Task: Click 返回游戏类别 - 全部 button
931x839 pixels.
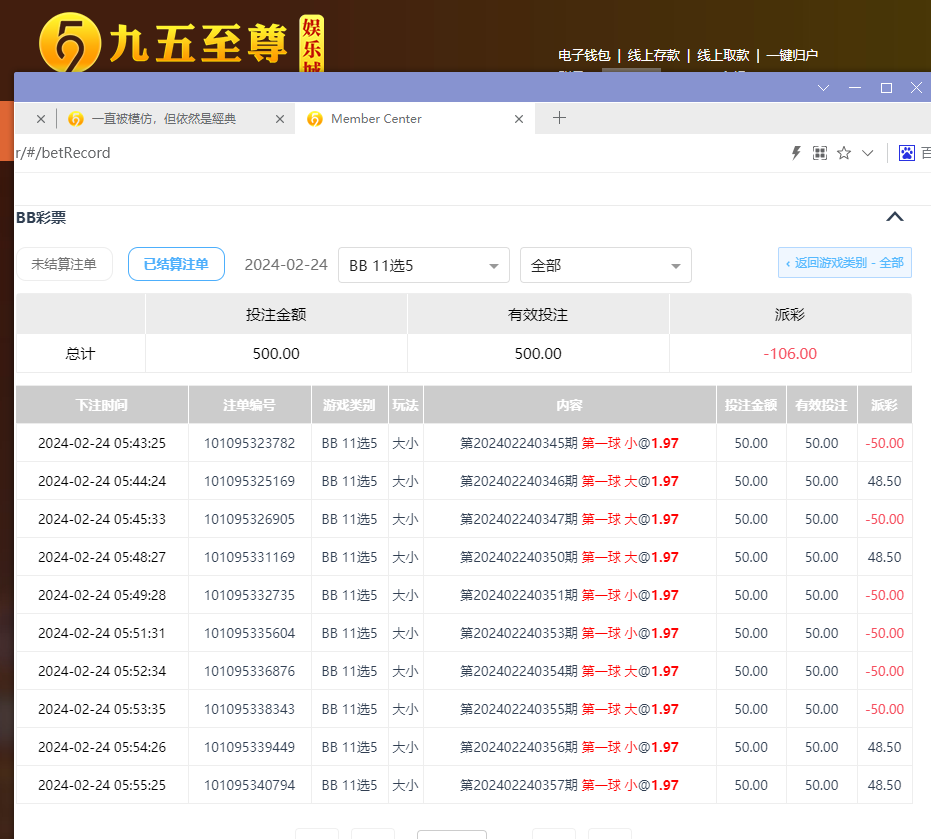Action: (844, 263)
